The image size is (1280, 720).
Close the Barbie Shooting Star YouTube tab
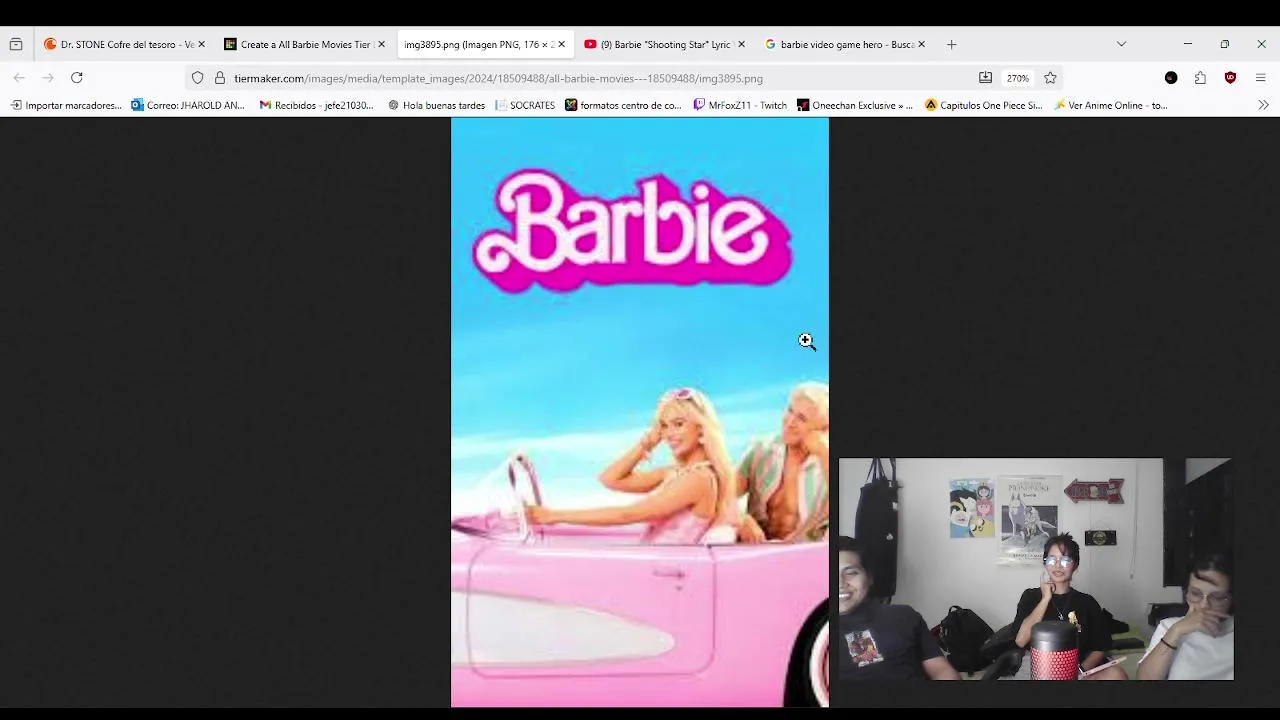(741, 44)
